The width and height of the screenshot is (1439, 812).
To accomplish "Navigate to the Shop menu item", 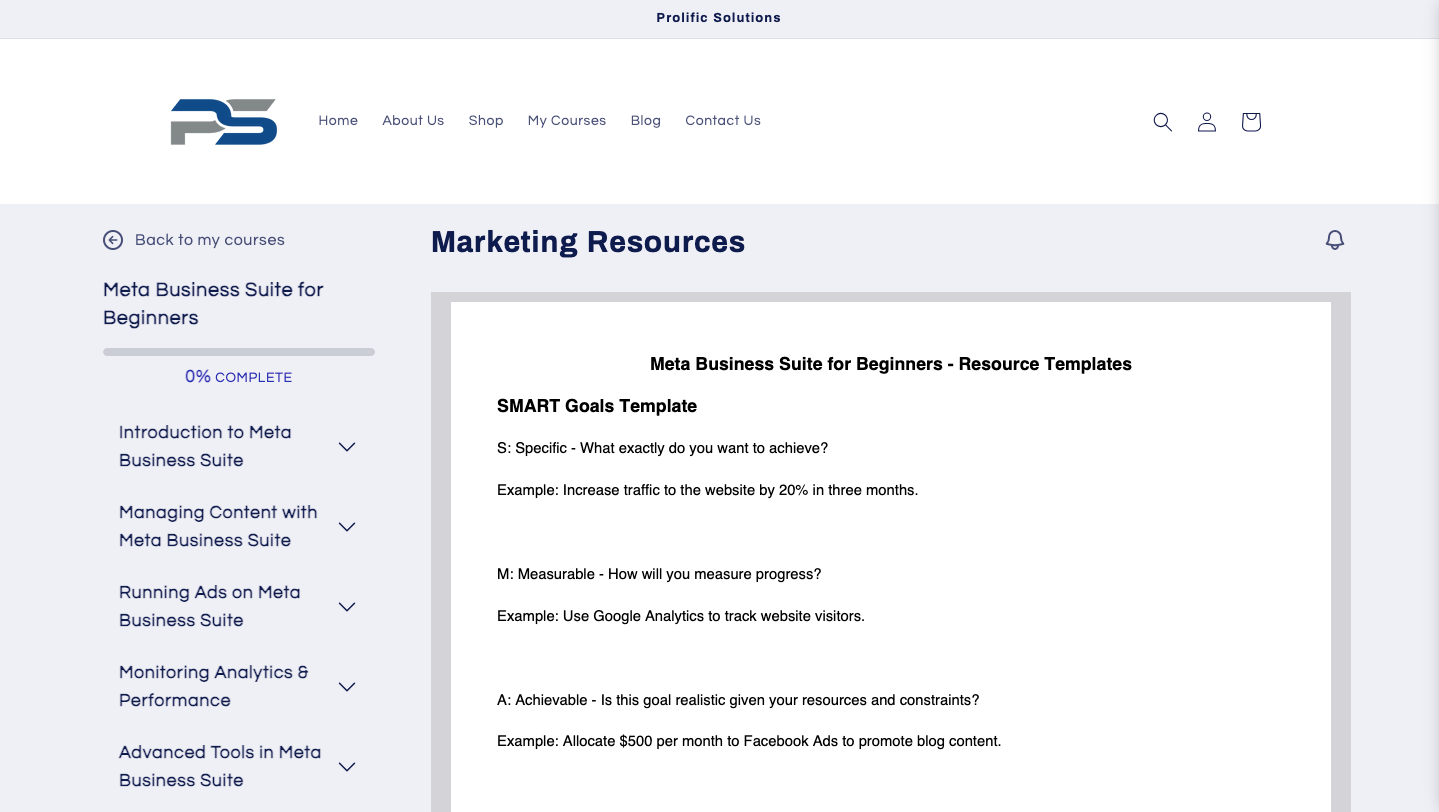I will (486, 121).
